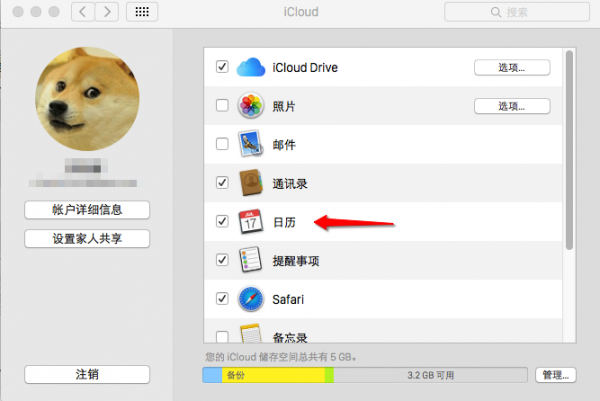The width and height of the screenshot is (600, 401).
Task: Click the blue storage bar segment
Action: tap(212, 375)
